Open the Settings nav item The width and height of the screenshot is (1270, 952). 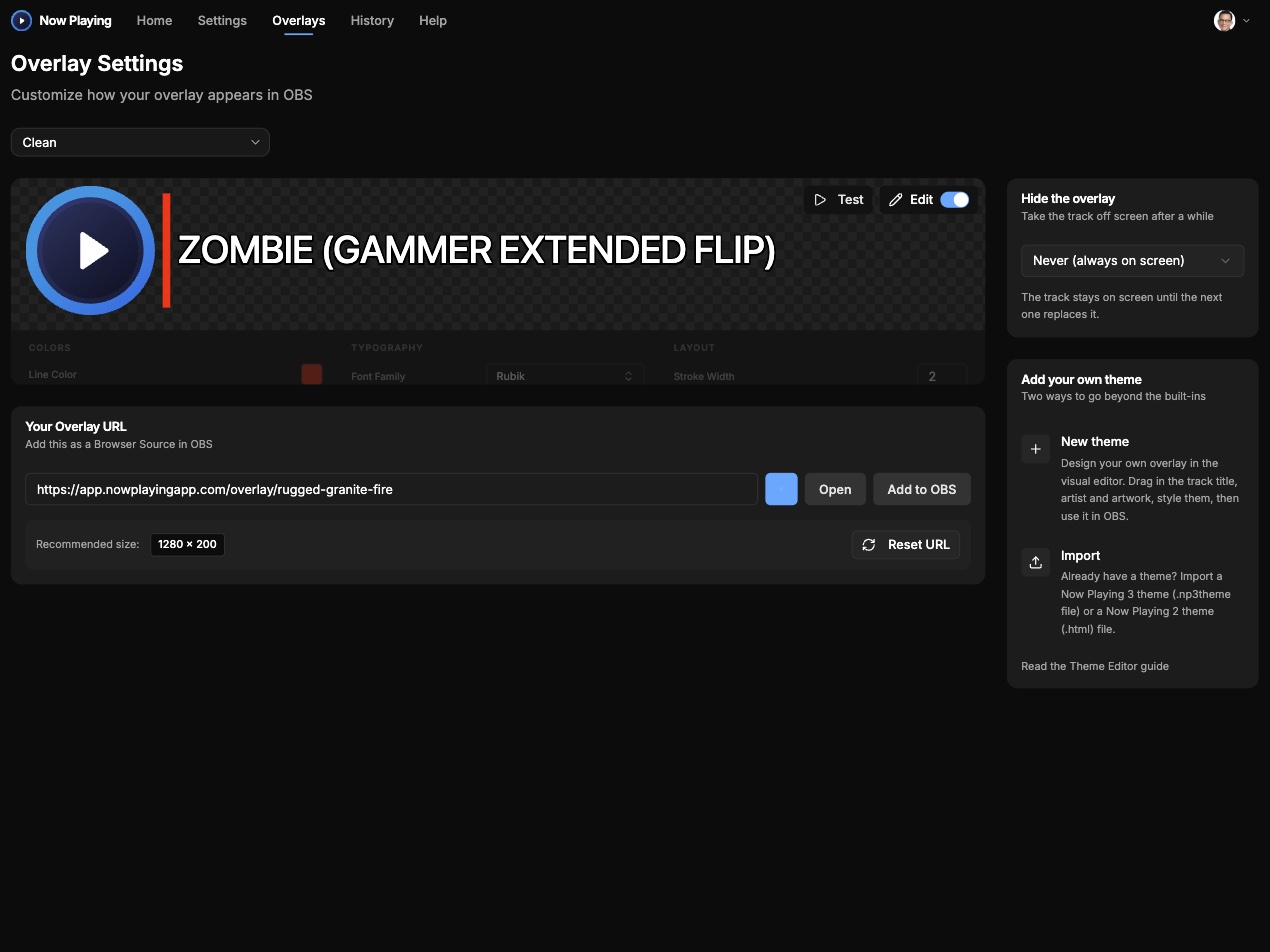[x=222, y=20]
